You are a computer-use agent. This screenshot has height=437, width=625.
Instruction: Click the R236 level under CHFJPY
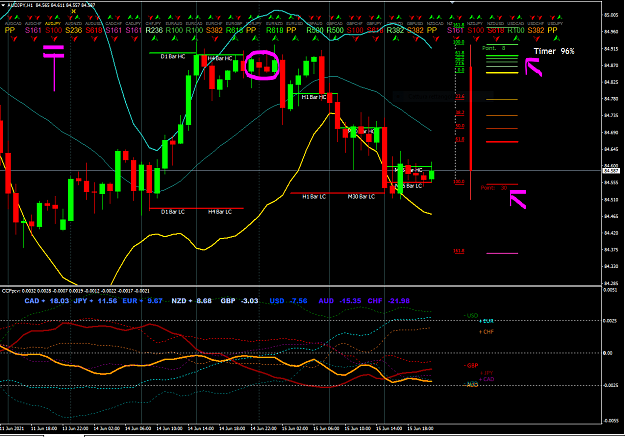pos(154,30)
